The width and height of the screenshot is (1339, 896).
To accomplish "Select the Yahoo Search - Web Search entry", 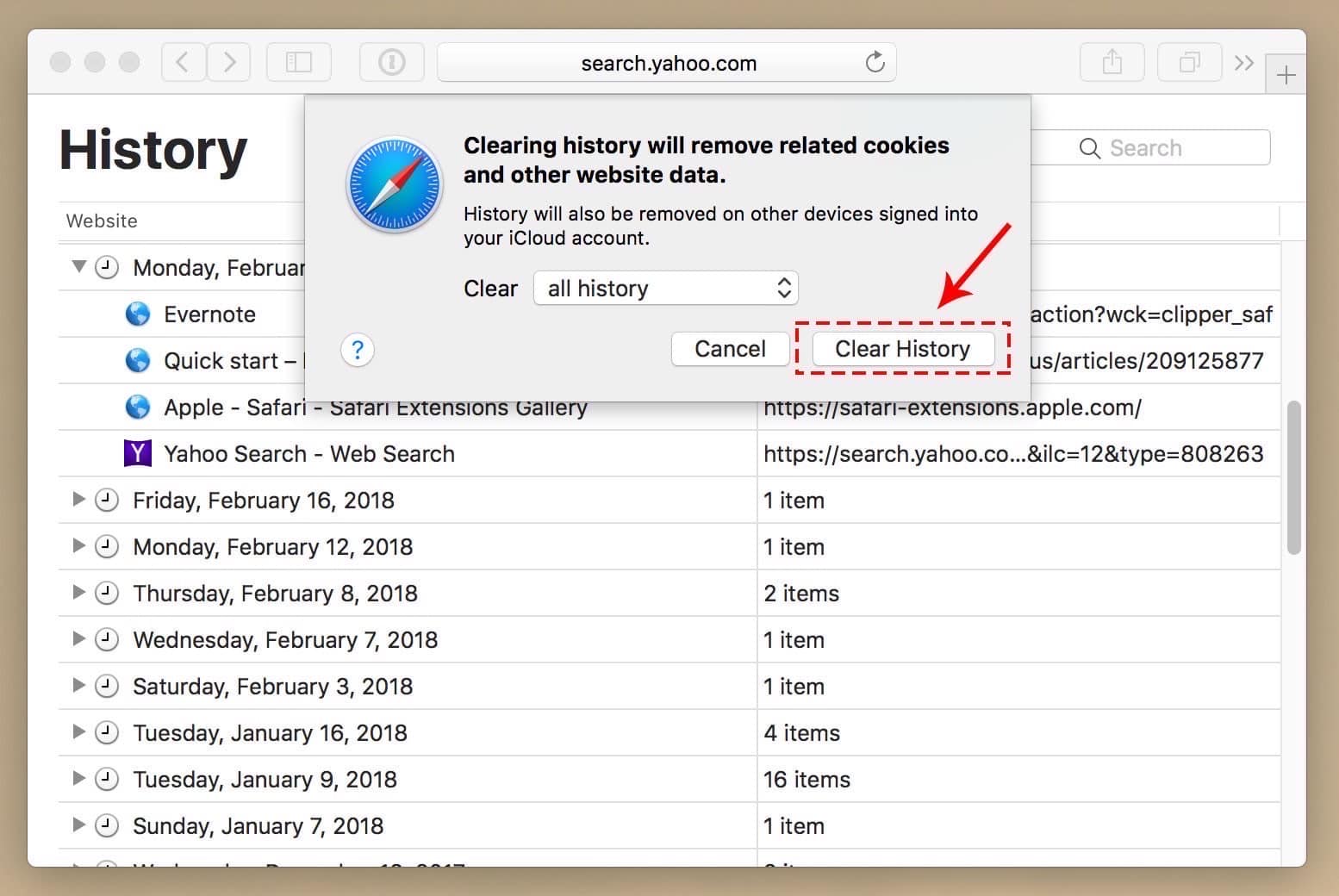I will (x=309, y=454).
